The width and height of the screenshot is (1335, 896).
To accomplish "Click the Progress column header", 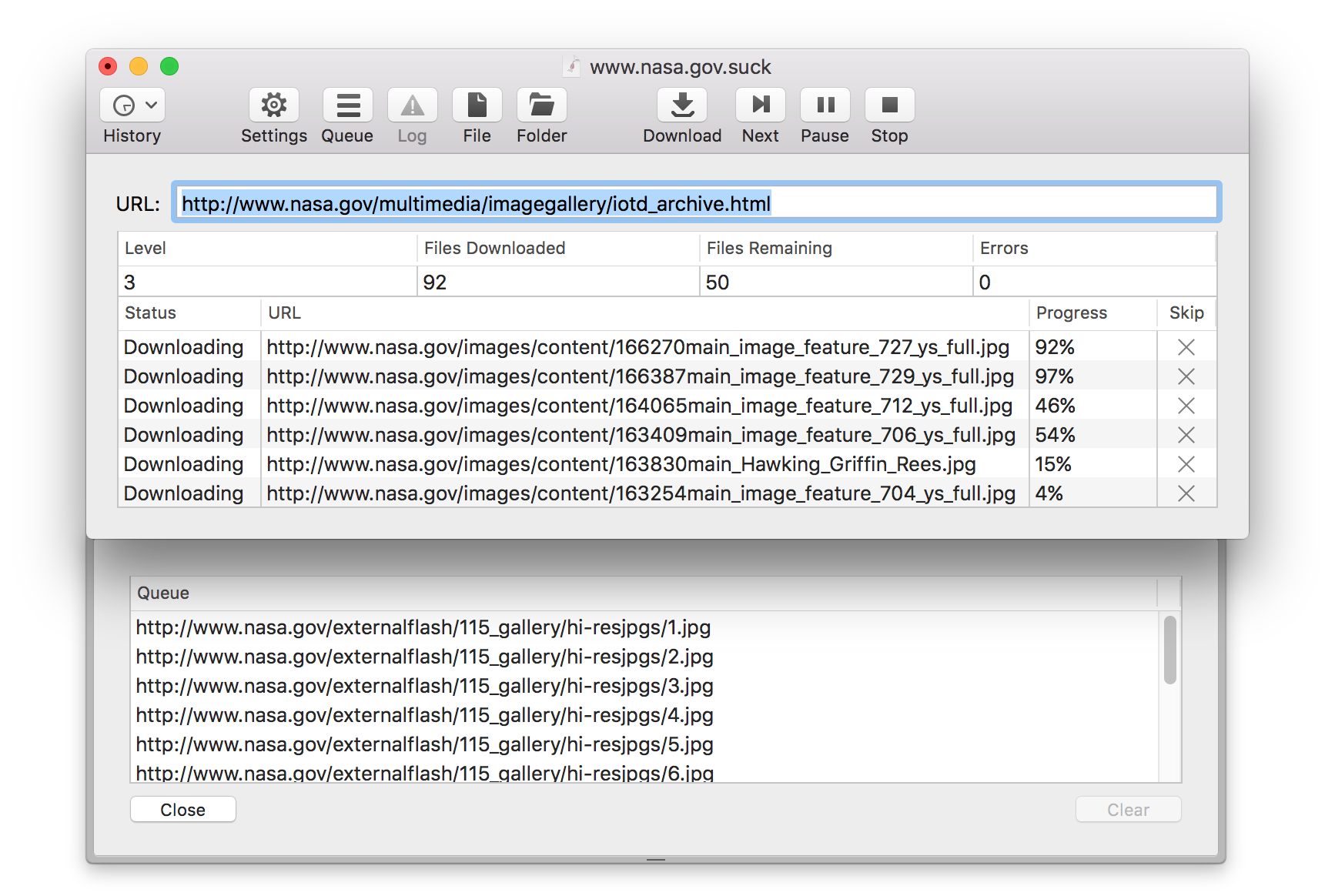I will coord(1071,313).
